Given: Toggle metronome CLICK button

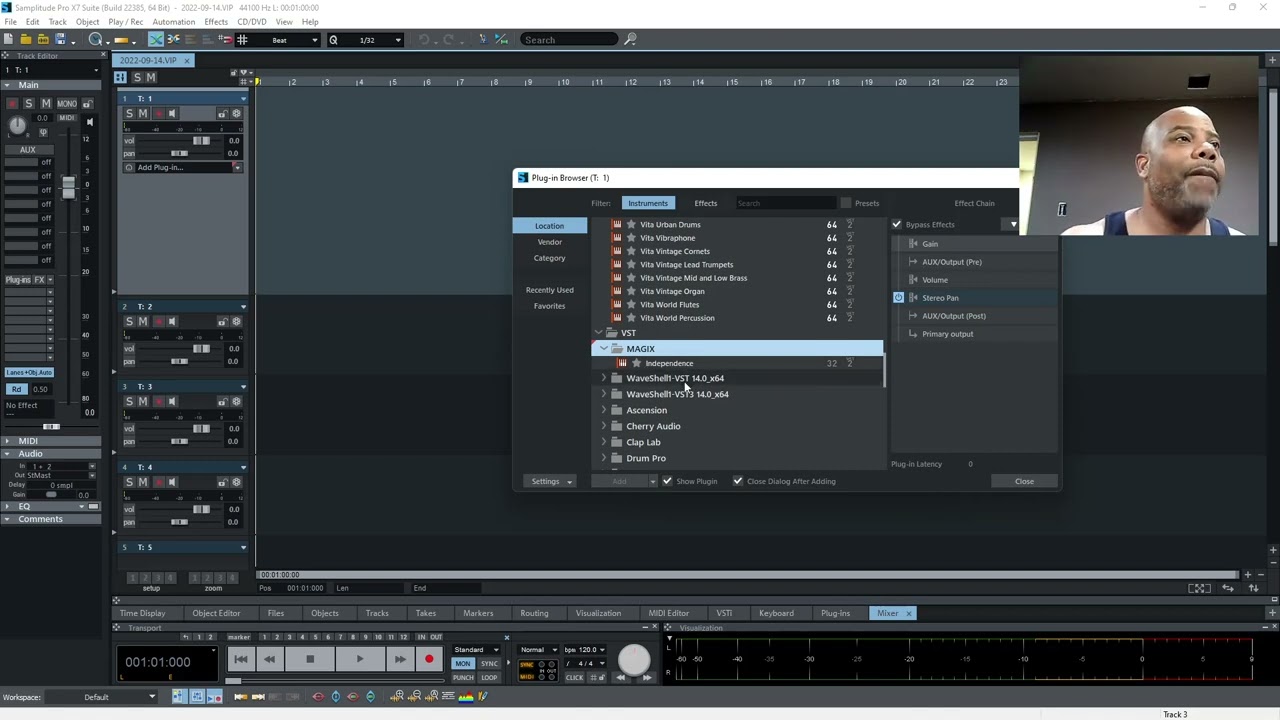Looking at the screenshot, I should coord(574,677).
